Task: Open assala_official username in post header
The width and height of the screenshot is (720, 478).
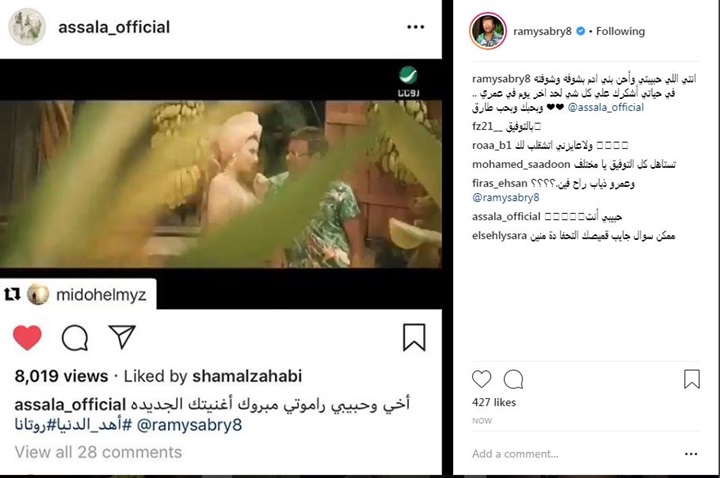Action: 114,27
